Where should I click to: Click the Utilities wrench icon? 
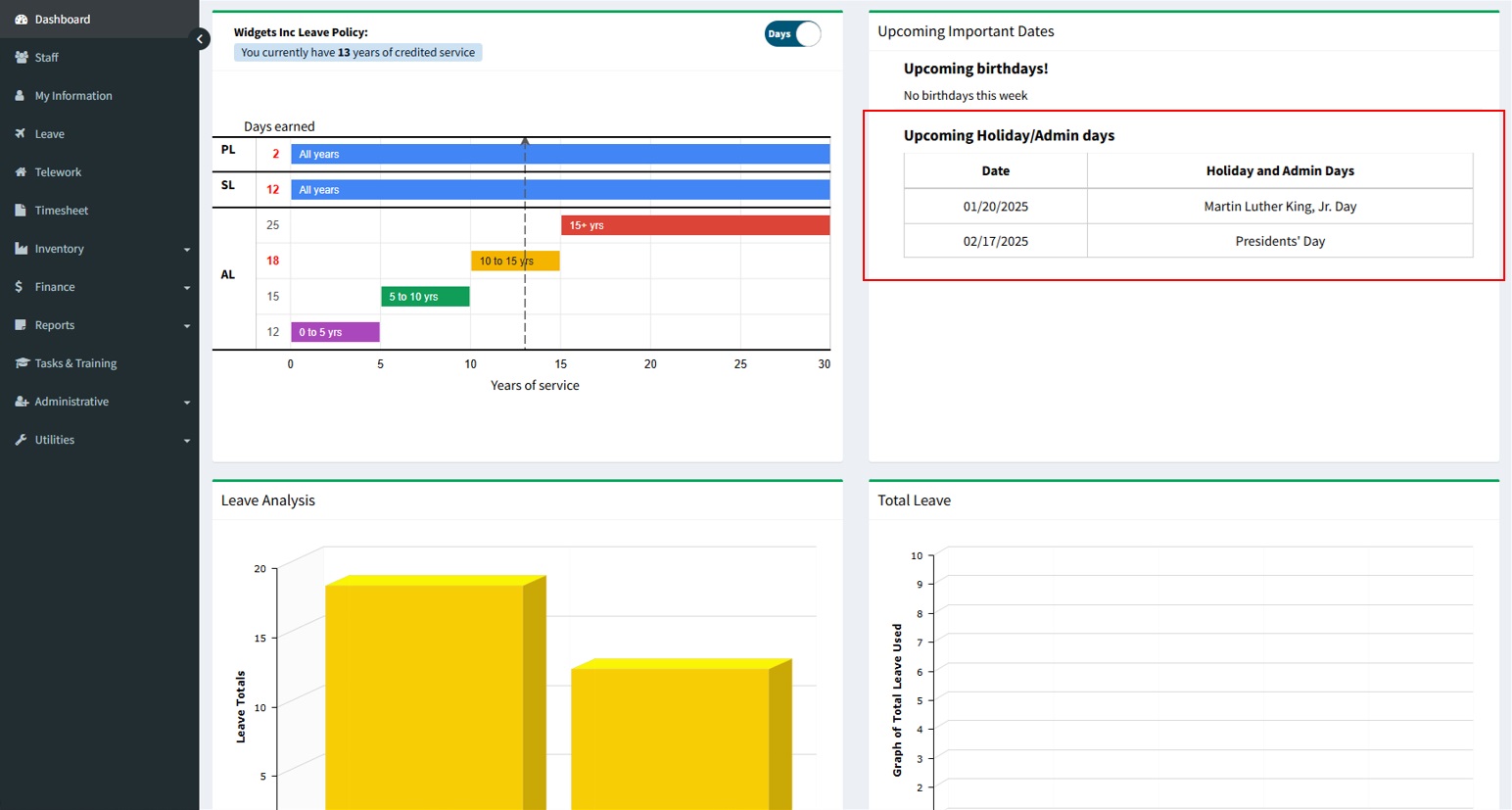21,440
